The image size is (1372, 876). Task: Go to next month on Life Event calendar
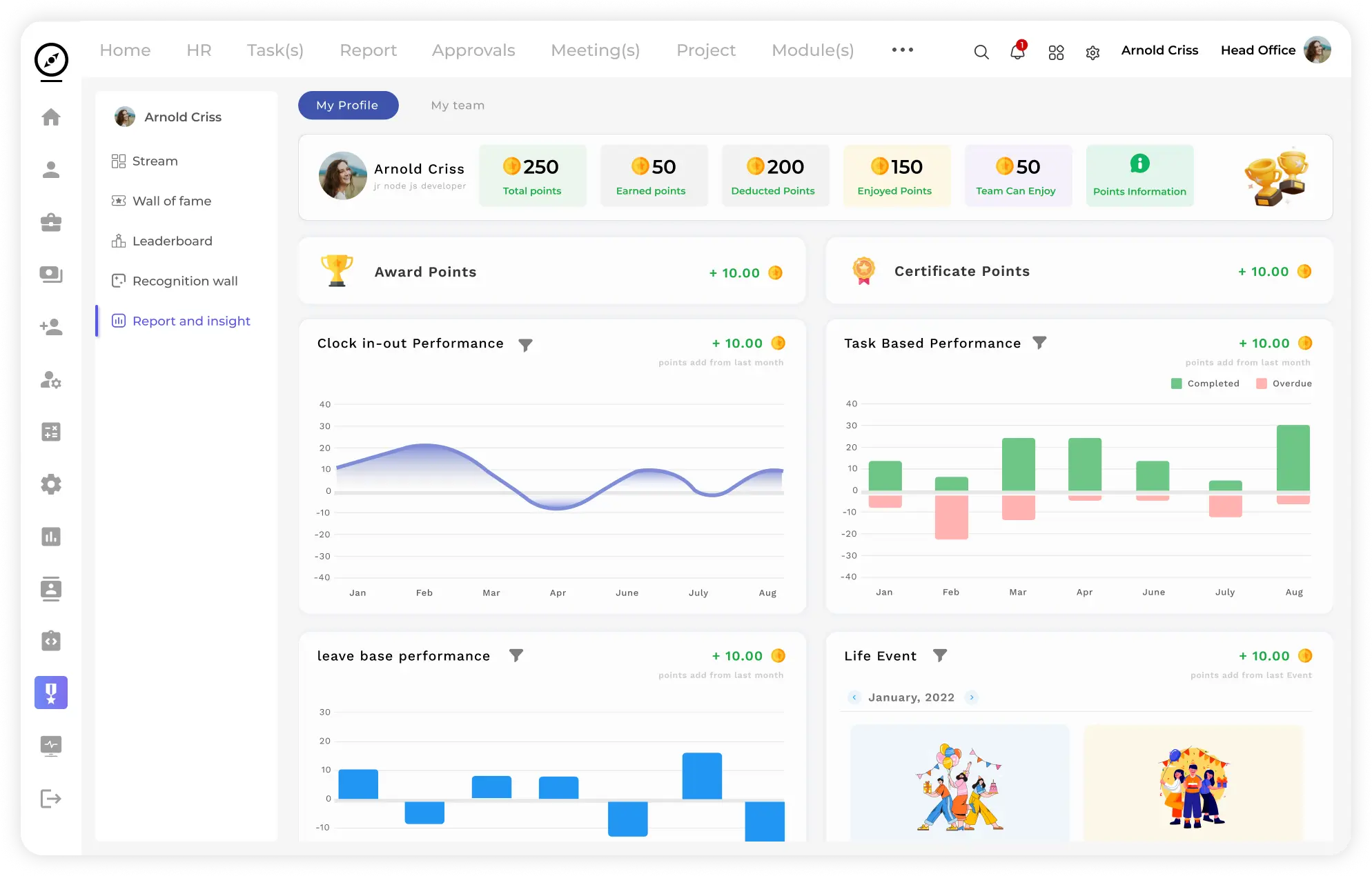[x=972, y=697]
